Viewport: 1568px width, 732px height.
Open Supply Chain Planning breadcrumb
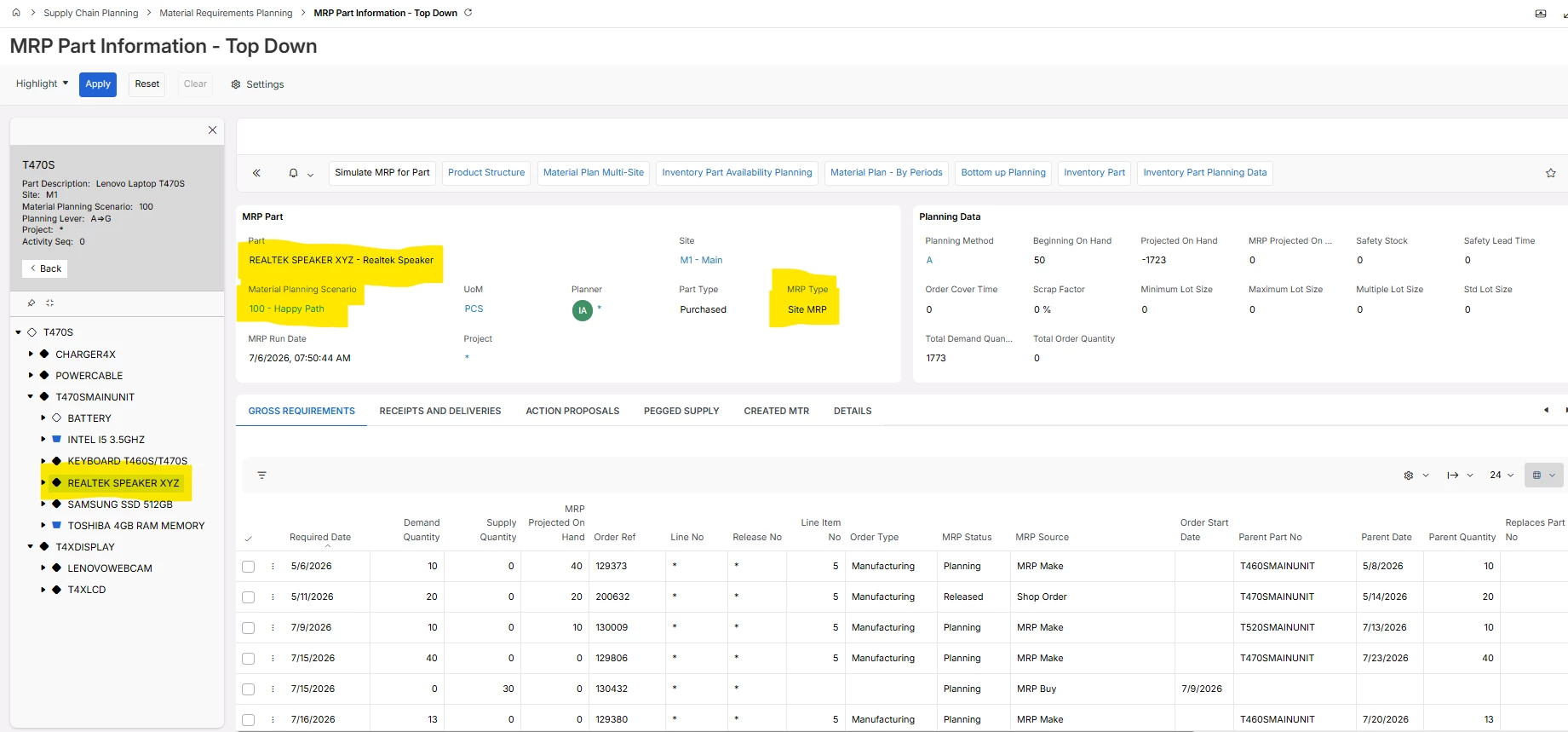[x=91, y=13]
